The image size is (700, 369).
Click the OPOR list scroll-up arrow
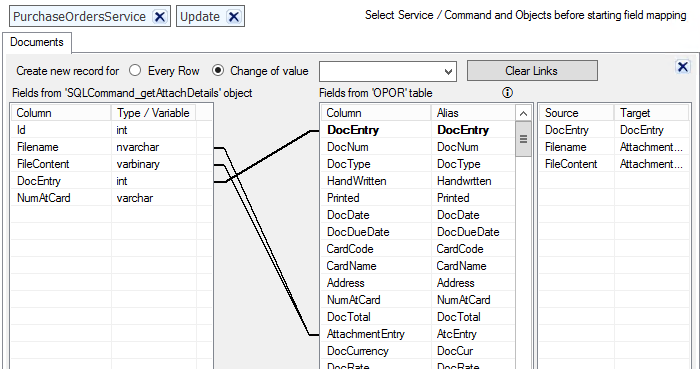523,113
